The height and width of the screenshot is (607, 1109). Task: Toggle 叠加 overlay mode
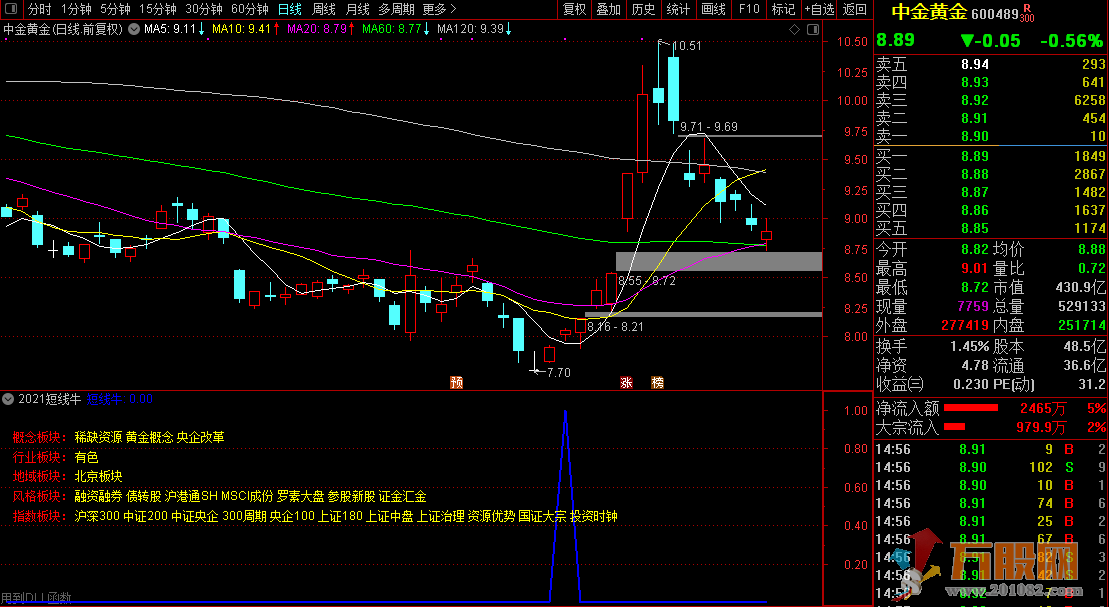(x=608, y=9)
